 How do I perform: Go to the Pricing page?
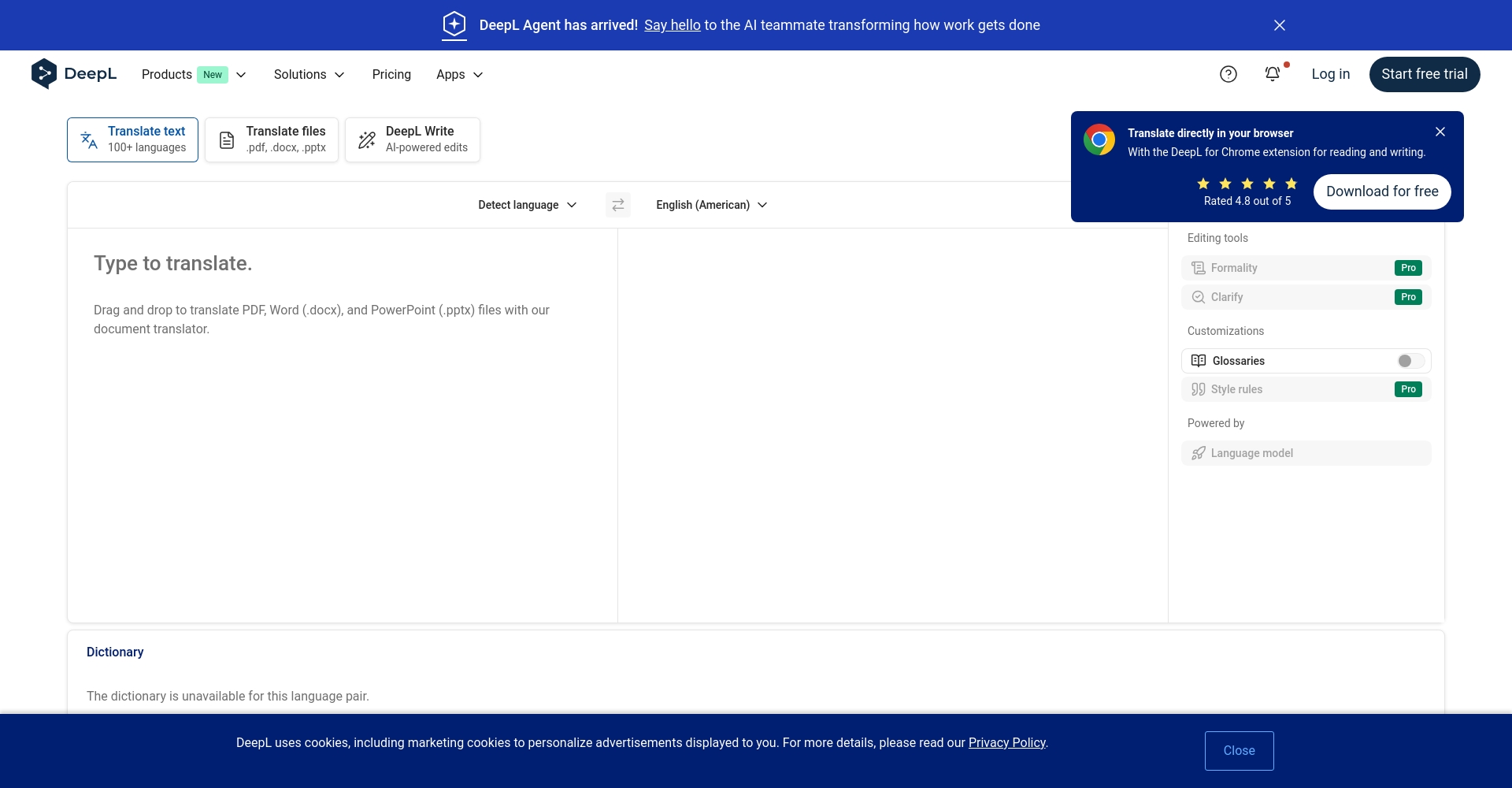click(391, 74)
